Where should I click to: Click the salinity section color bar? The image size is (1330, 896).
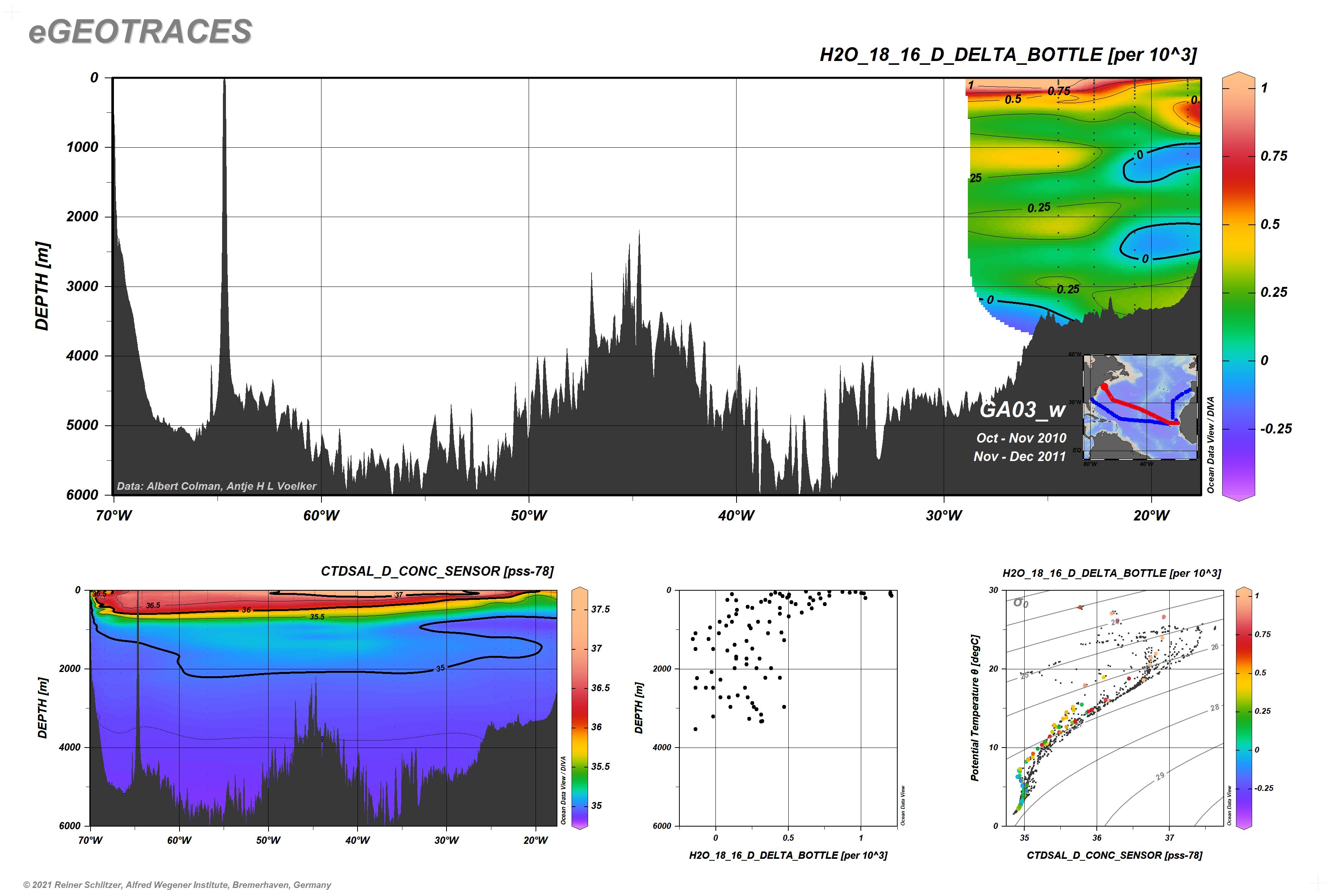(x=580, y=708)
